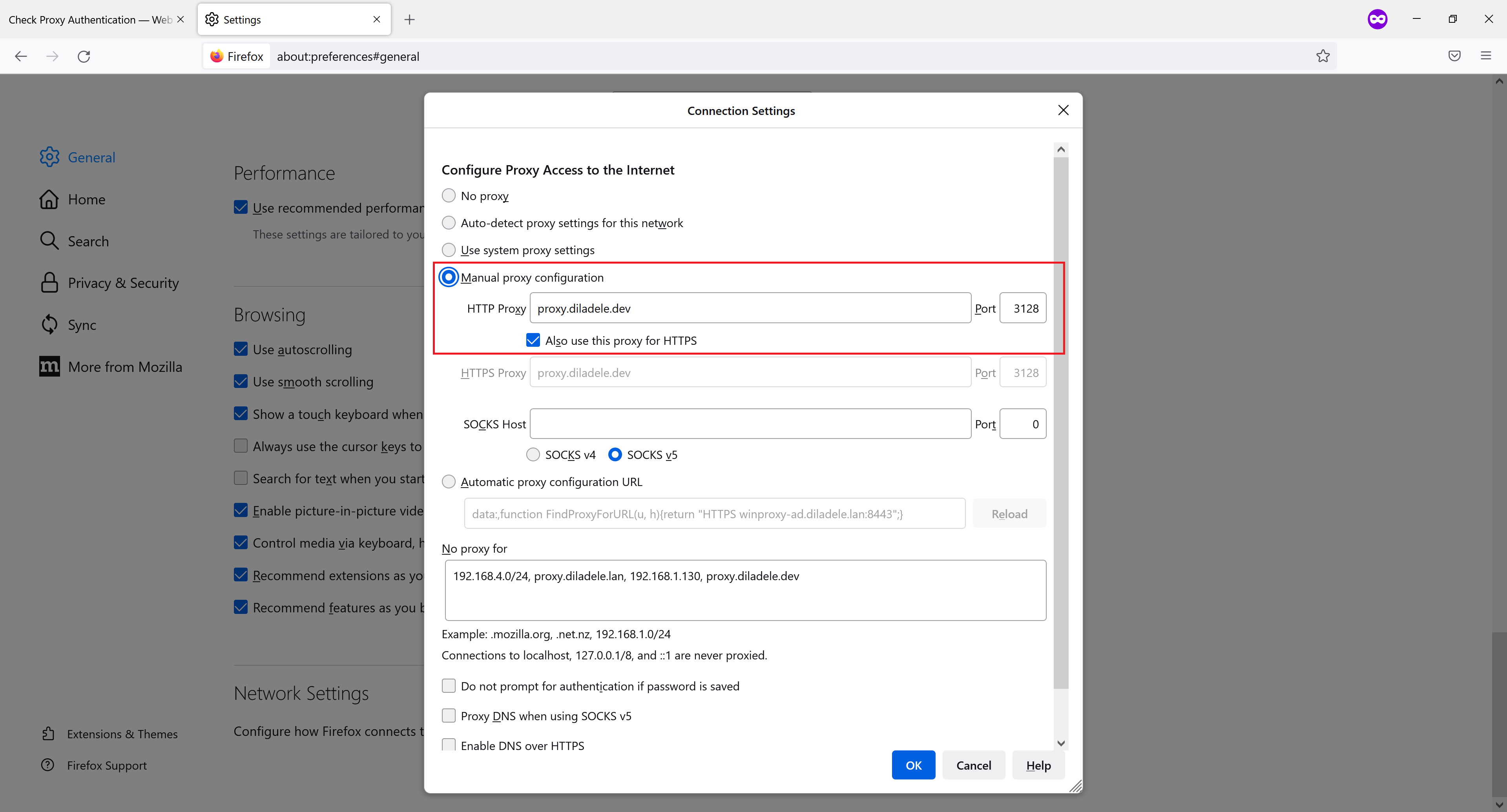The width and height of the screenshot is (1507, 812).
Task: Click the bookmark star icon
Action: click(x=1322, y=56)
